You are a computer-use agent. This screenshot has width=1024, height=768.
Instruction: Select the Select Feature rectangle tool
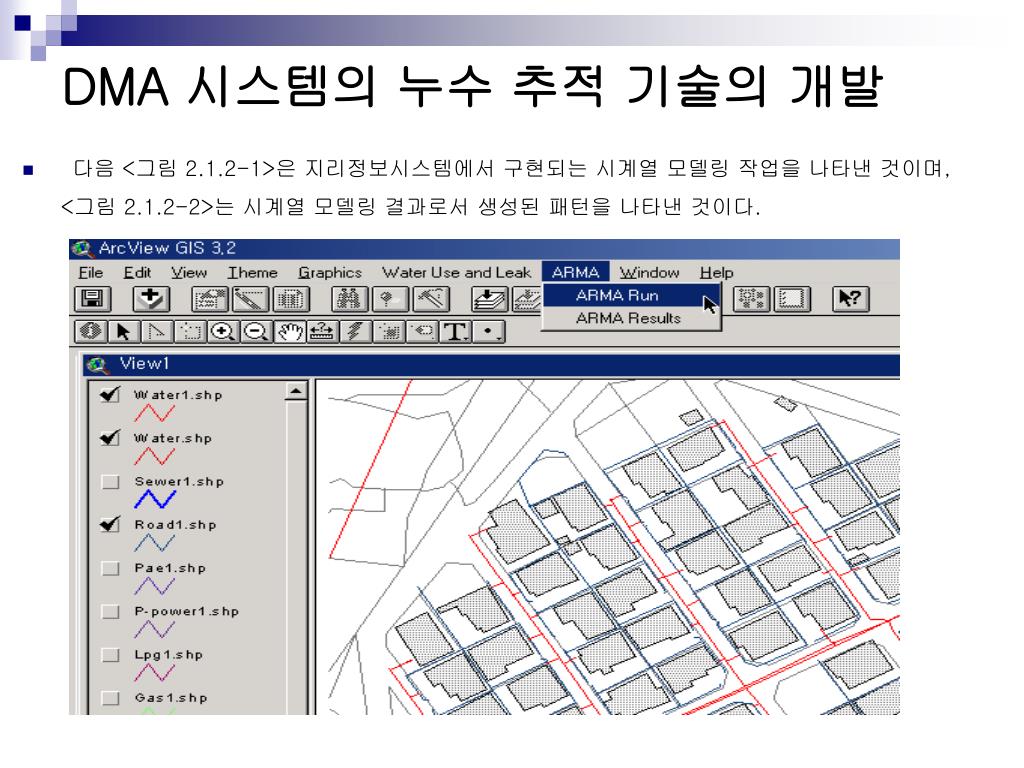(191, 332)
